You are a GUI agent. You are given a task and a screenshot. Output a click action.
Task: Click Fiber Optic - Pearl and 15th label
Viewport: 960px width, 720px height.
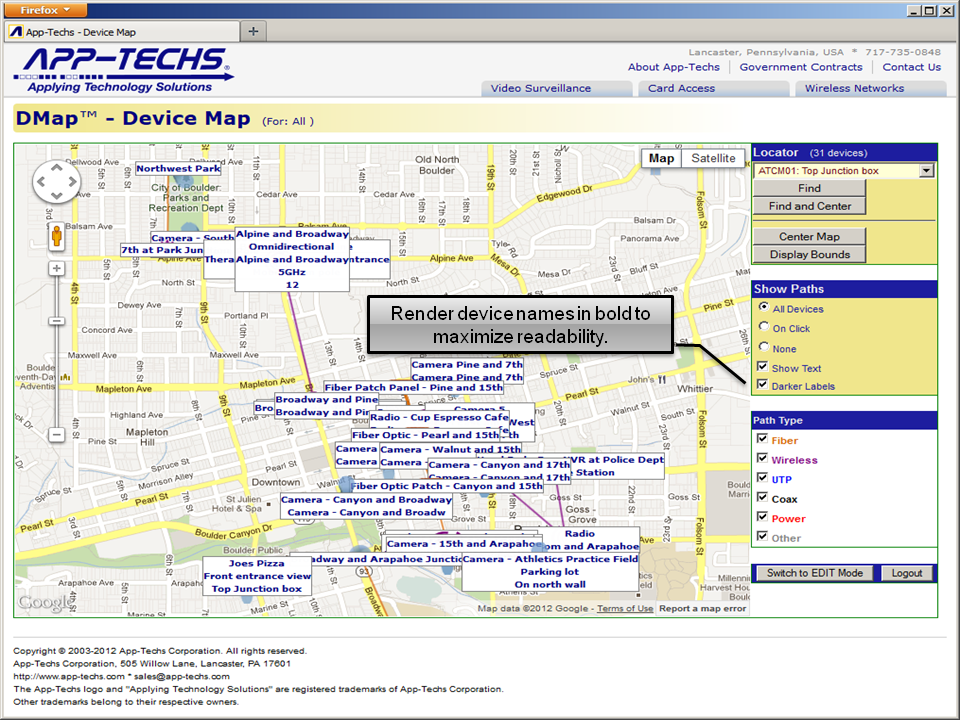click(425, 435)
